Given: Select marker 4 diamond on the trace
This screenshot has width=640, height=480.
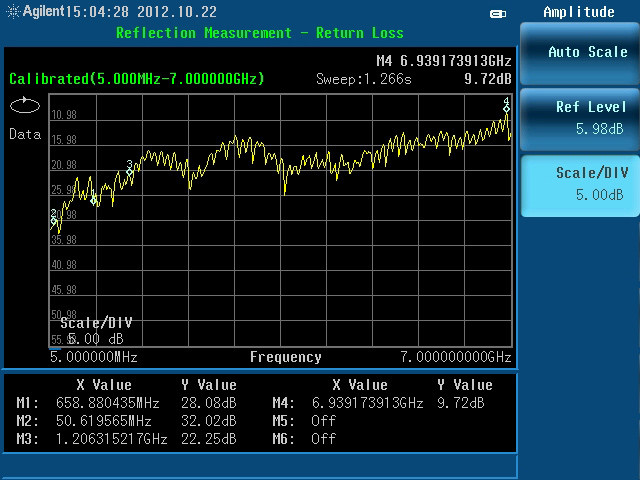Looking at the screenshot, I should pos(506,108).
